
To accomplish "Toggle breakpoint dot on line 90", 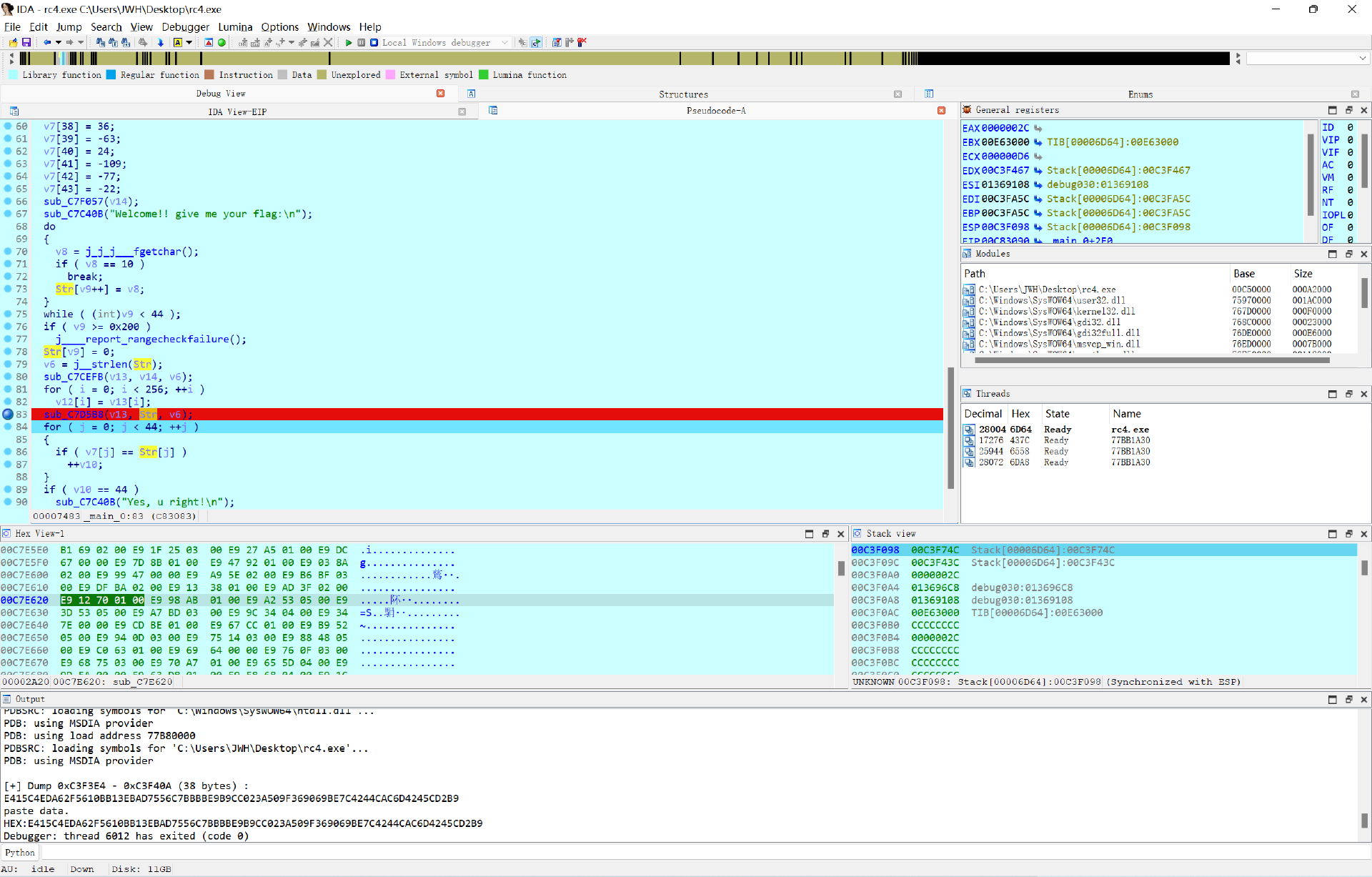I will point(8,502).
